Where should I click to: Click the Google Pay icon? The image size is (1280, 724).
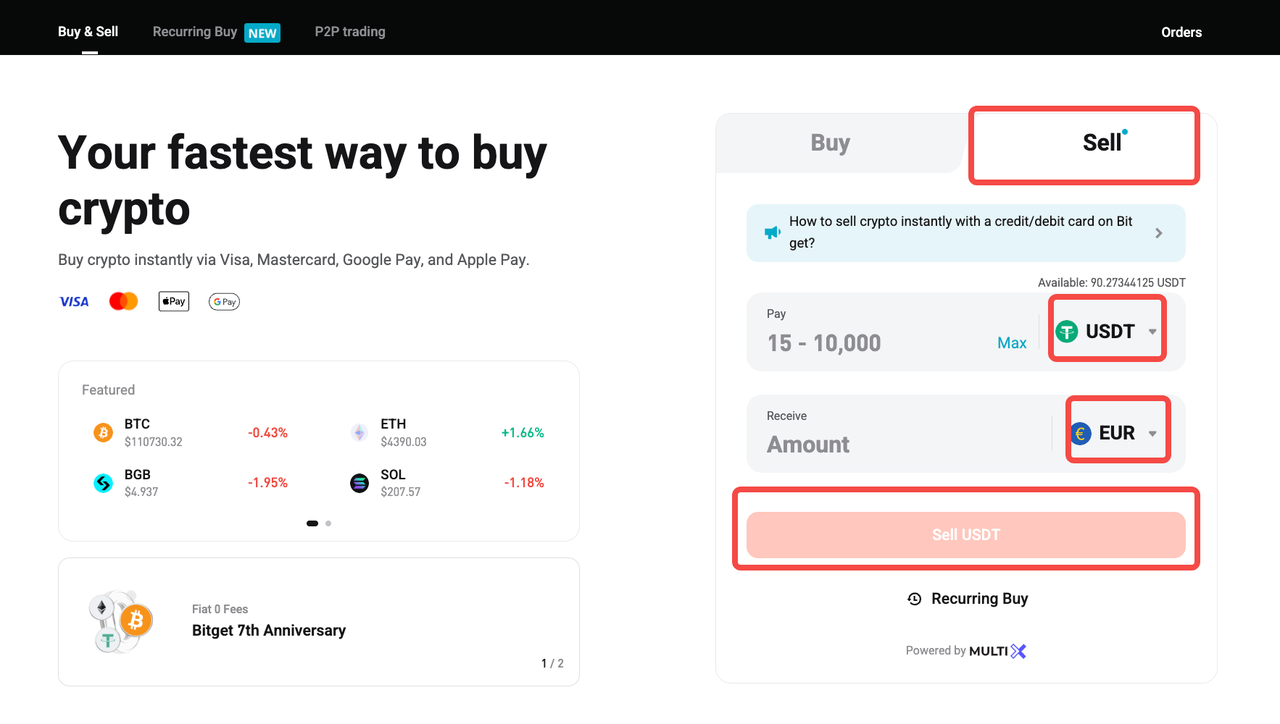click(x=224, y=301)
